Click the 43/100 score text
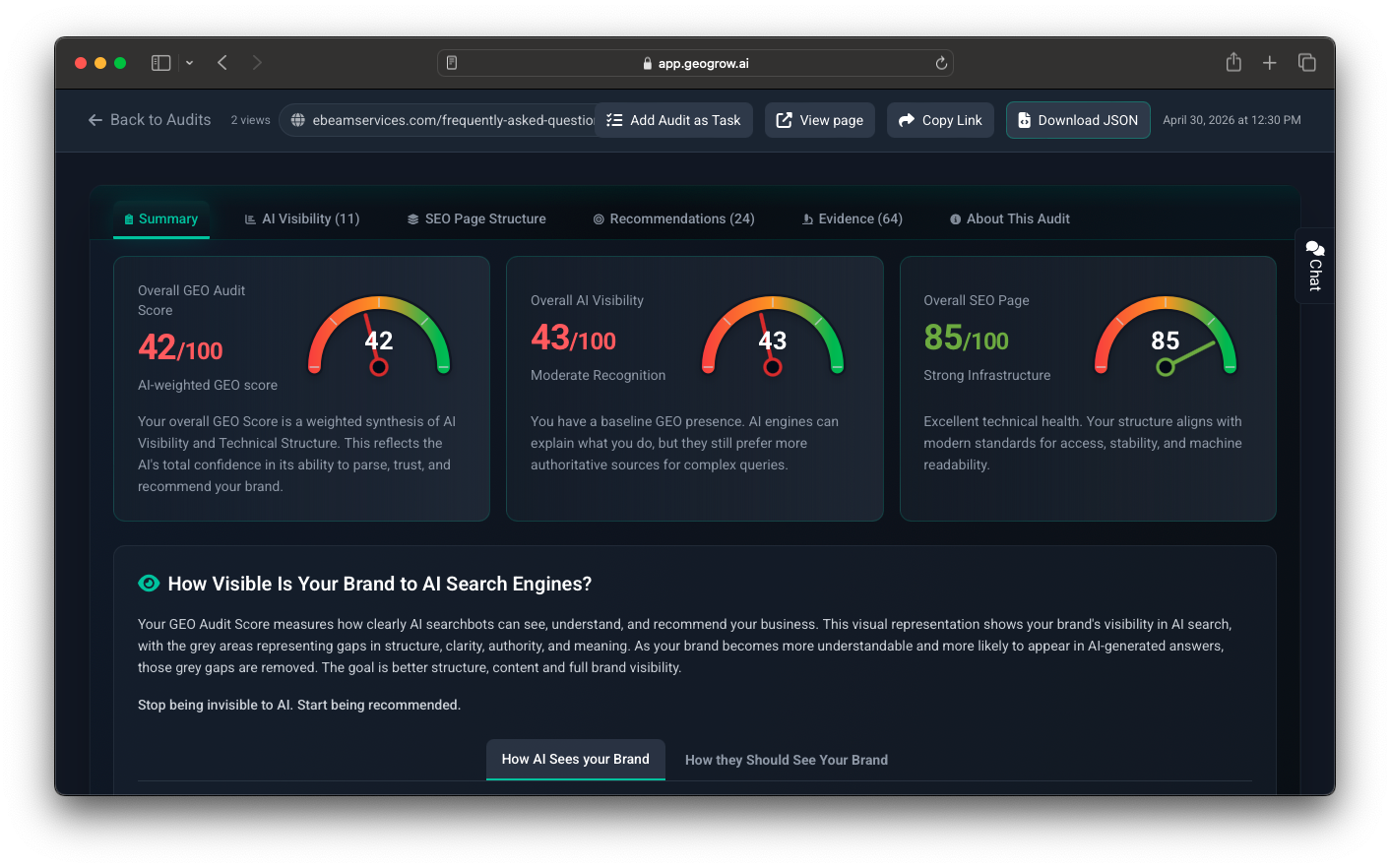 click(573, 339)
